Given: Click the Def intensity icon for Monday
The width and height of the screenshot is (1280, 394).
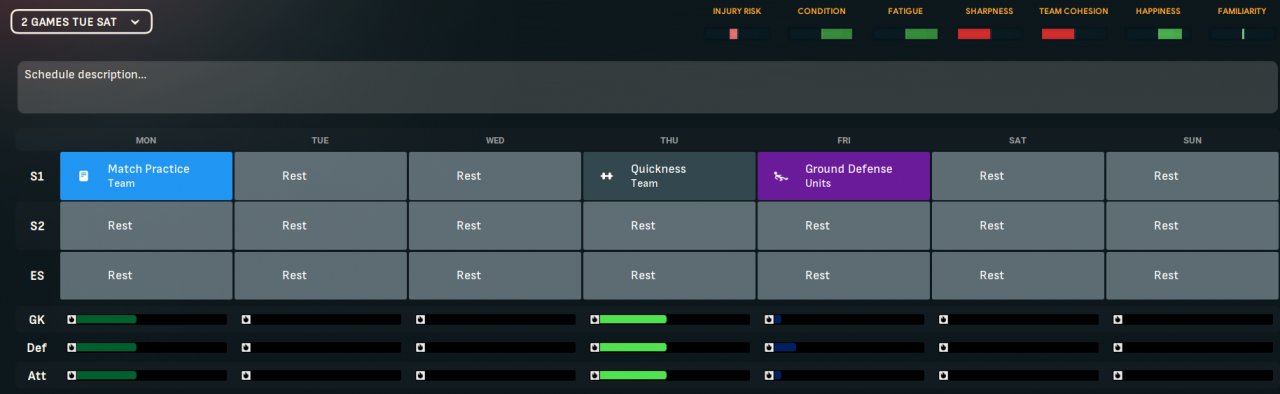Looking at the screenshot, I should coord(71,348).
